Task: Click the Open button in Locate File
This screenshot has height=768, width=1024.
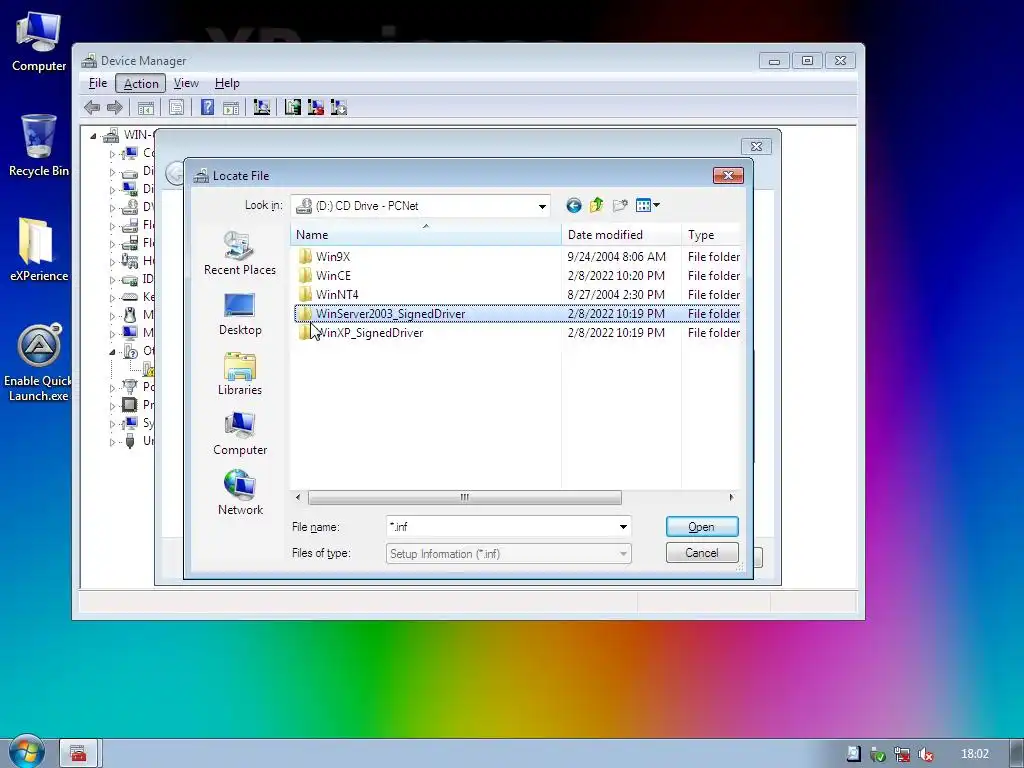Action: point(702,527)
